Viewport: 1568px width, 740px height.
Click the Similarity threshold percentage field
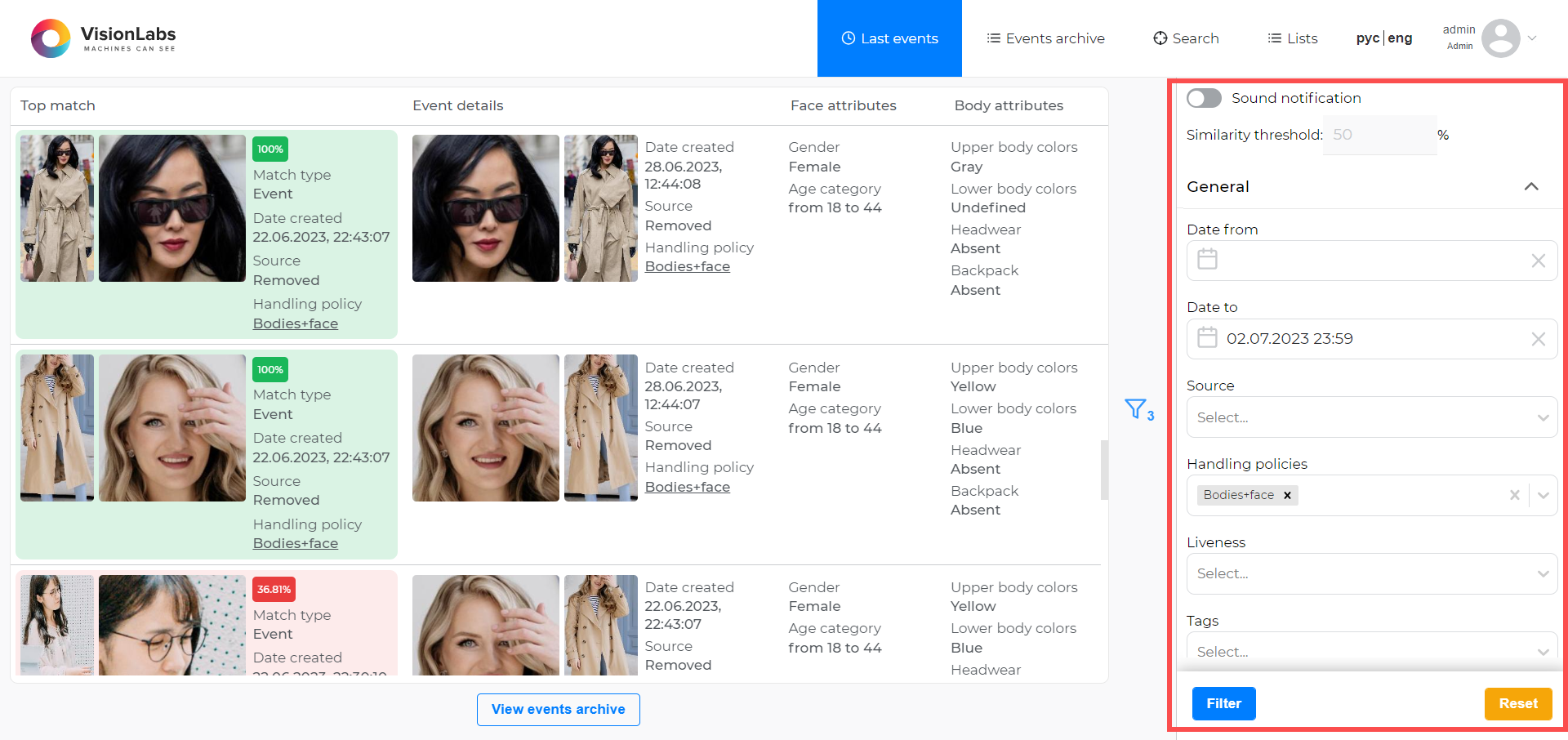1379,135
